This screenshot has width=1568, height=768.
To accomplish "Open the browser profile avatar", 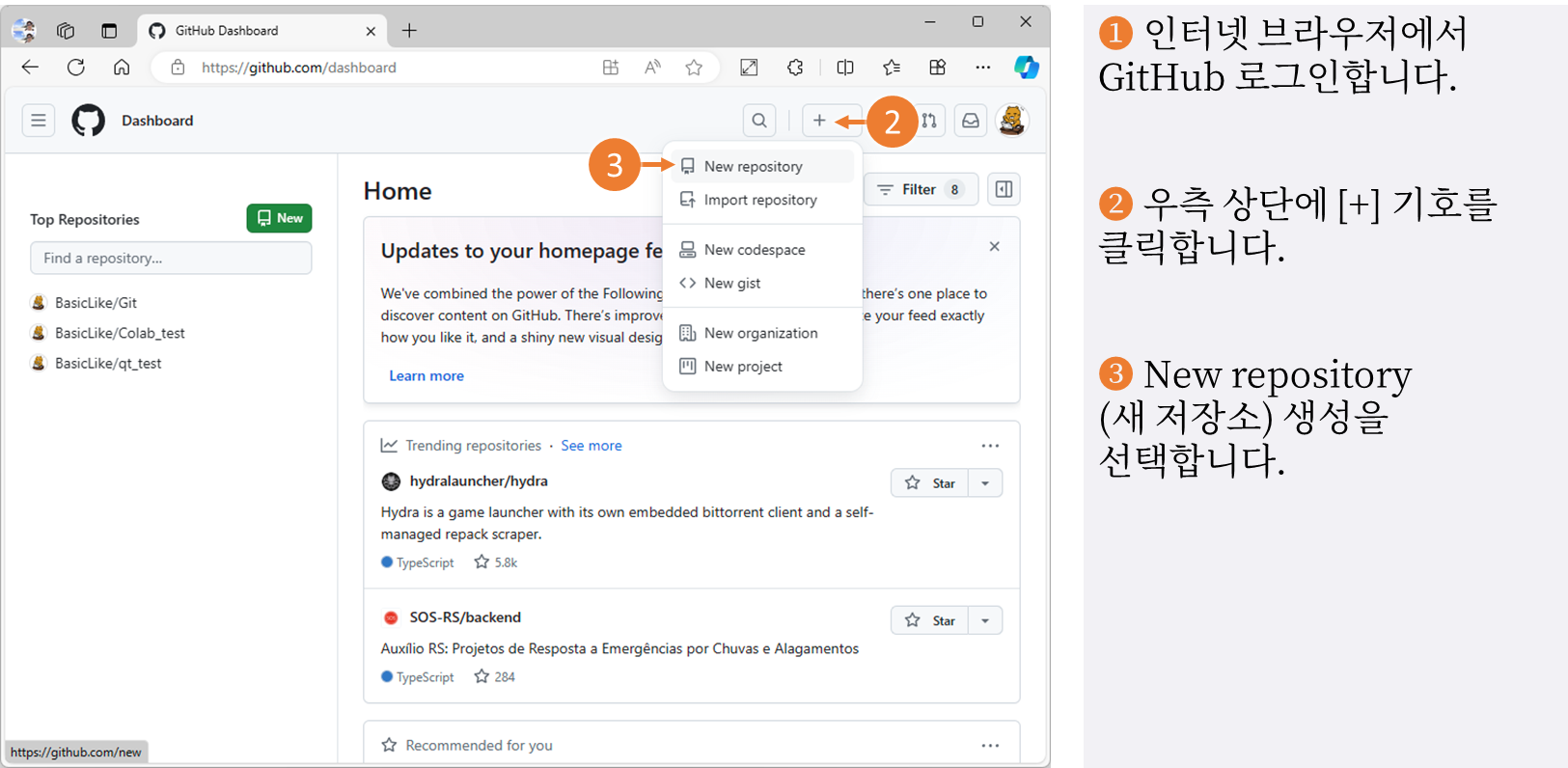I will click(24, 31).
